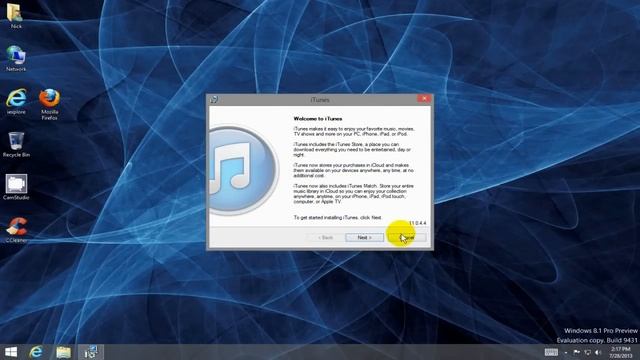Open the volume control tray icon
This screenshot has height=360, width=640.
pyautogui.click(x=598, y=352)
